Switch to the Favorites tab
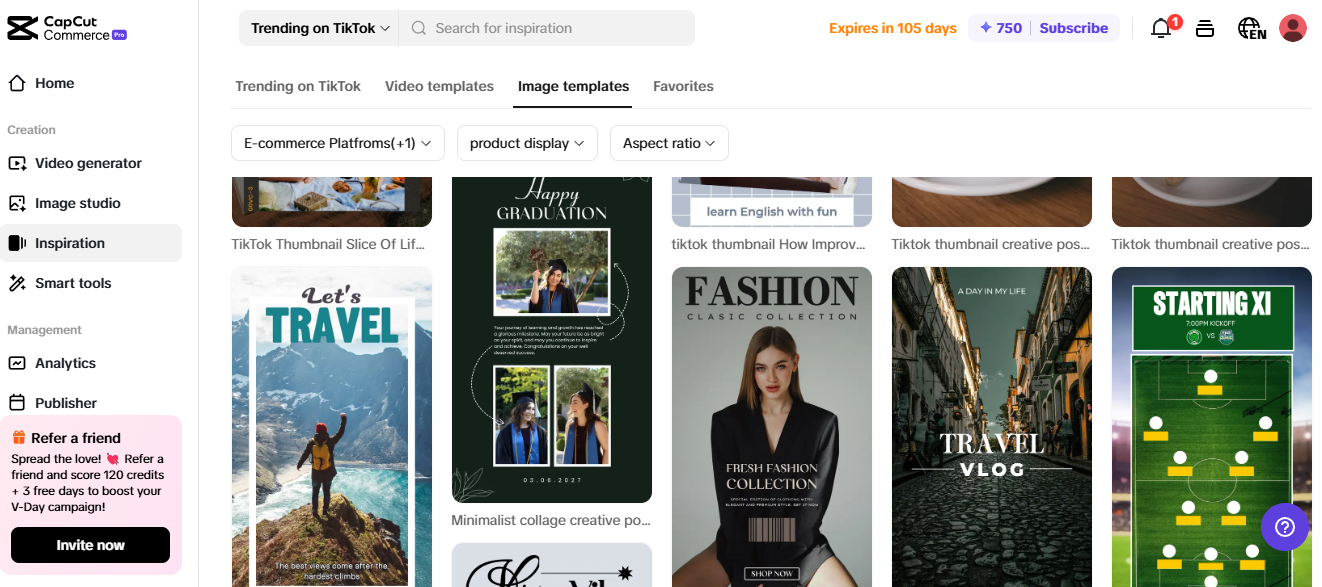The height and width of the screenshot is (587, 1322). [x=683, y=86]
